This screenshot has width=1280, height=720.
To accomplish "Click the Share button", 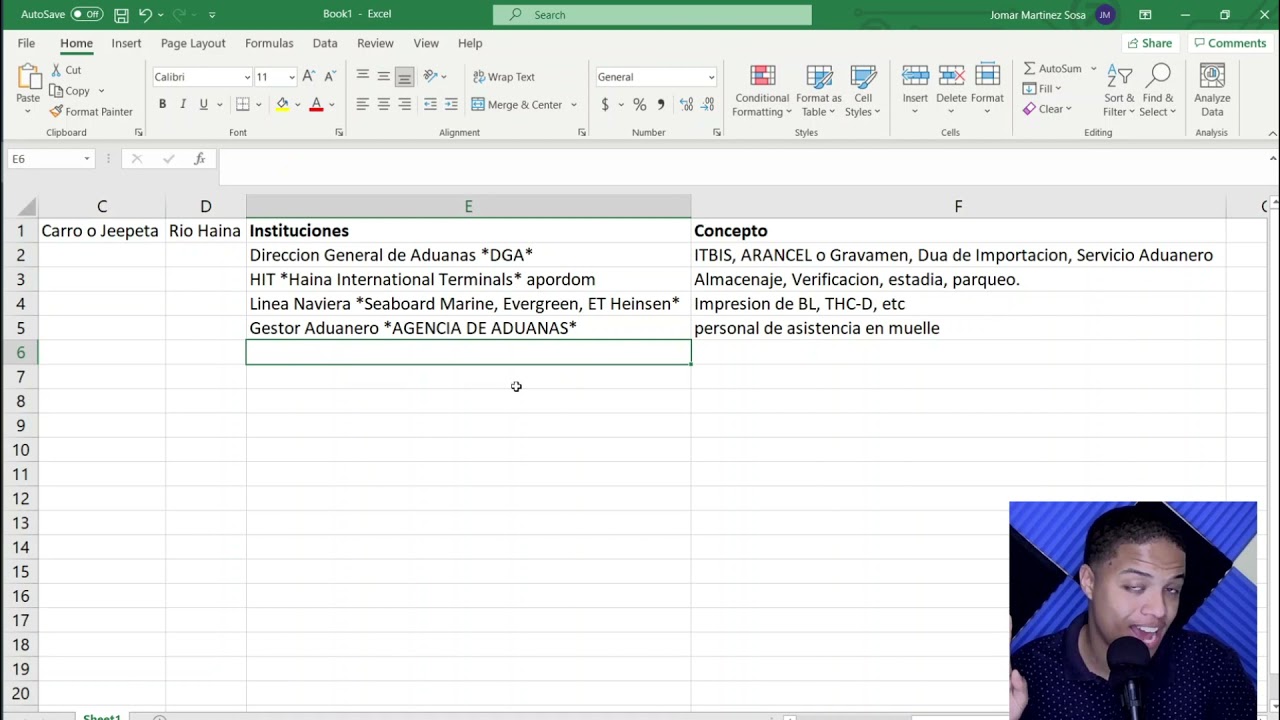I will point(1149,43).
